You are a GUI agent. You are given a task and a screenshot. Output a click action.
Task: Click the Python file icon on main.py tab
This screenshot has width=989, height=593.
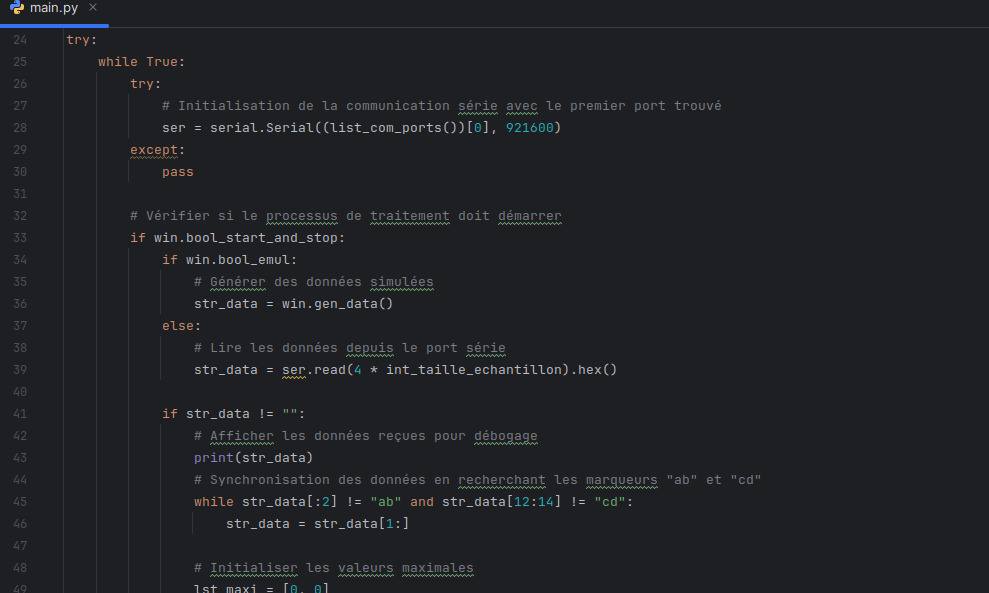pos(17,8)
